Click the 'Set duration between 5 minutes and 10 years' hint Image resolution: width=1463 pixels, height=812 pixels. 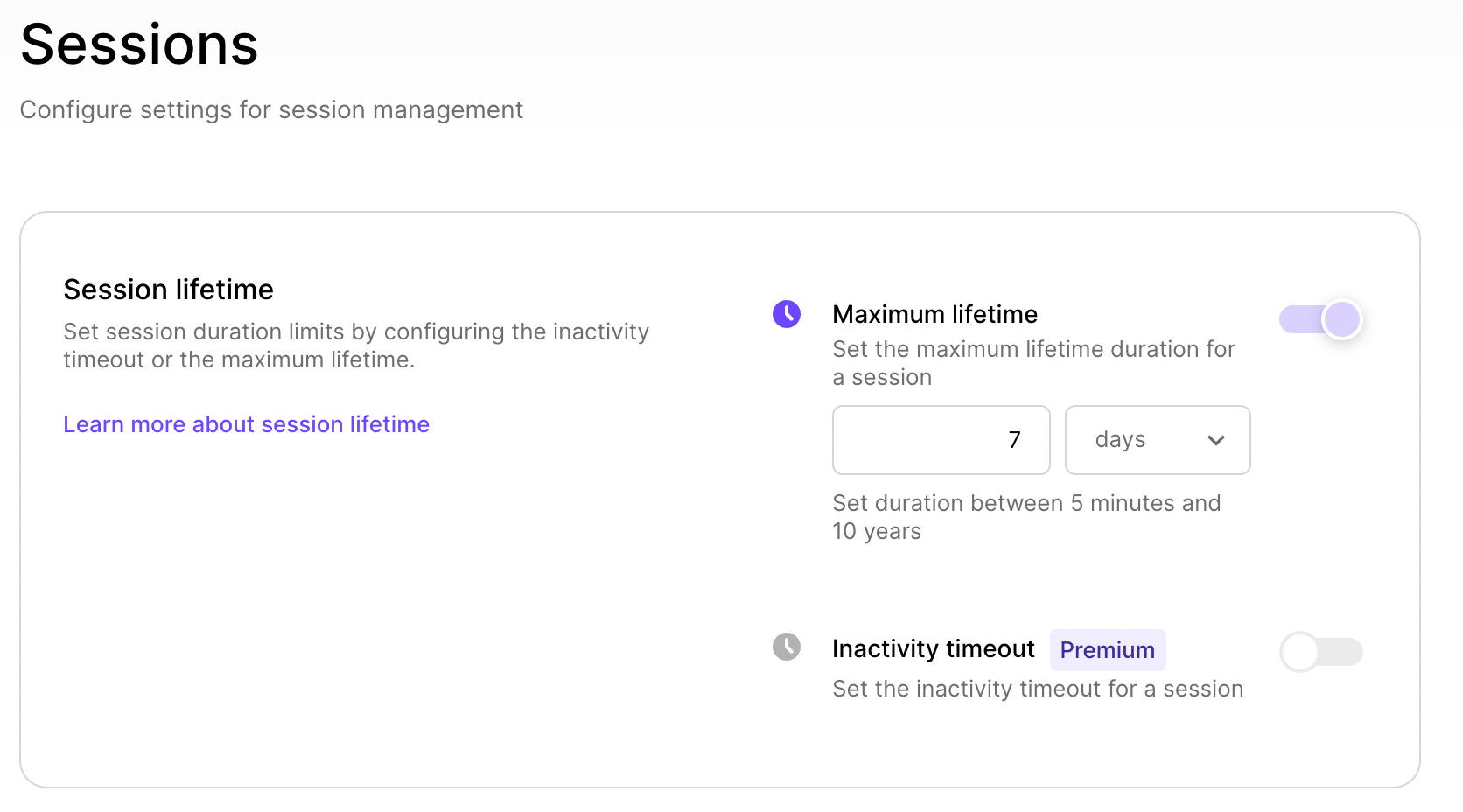(1025, 516)
